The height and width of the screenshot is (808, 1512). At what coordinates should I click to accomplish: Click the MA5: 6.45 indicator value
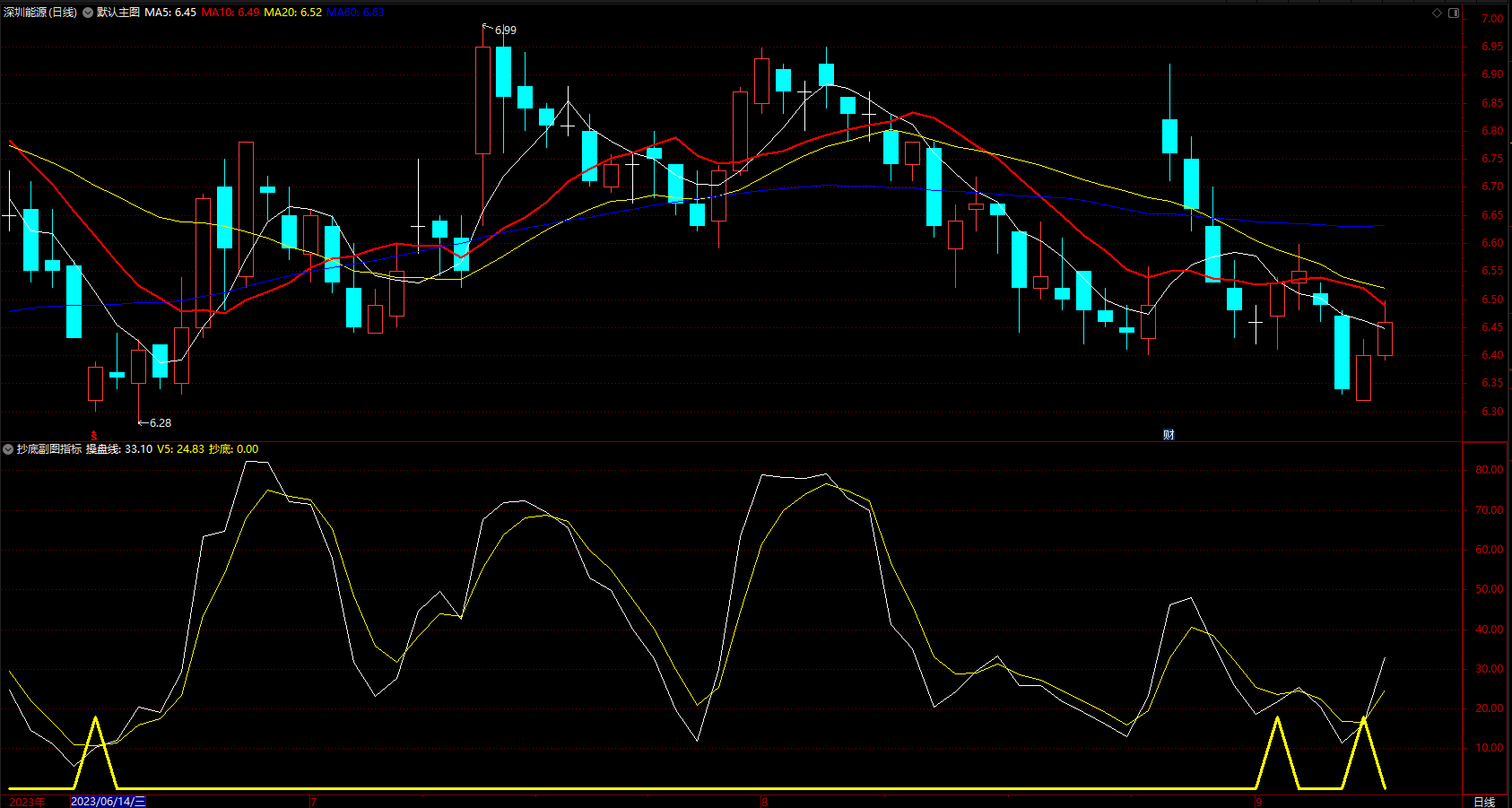point(170,13)
